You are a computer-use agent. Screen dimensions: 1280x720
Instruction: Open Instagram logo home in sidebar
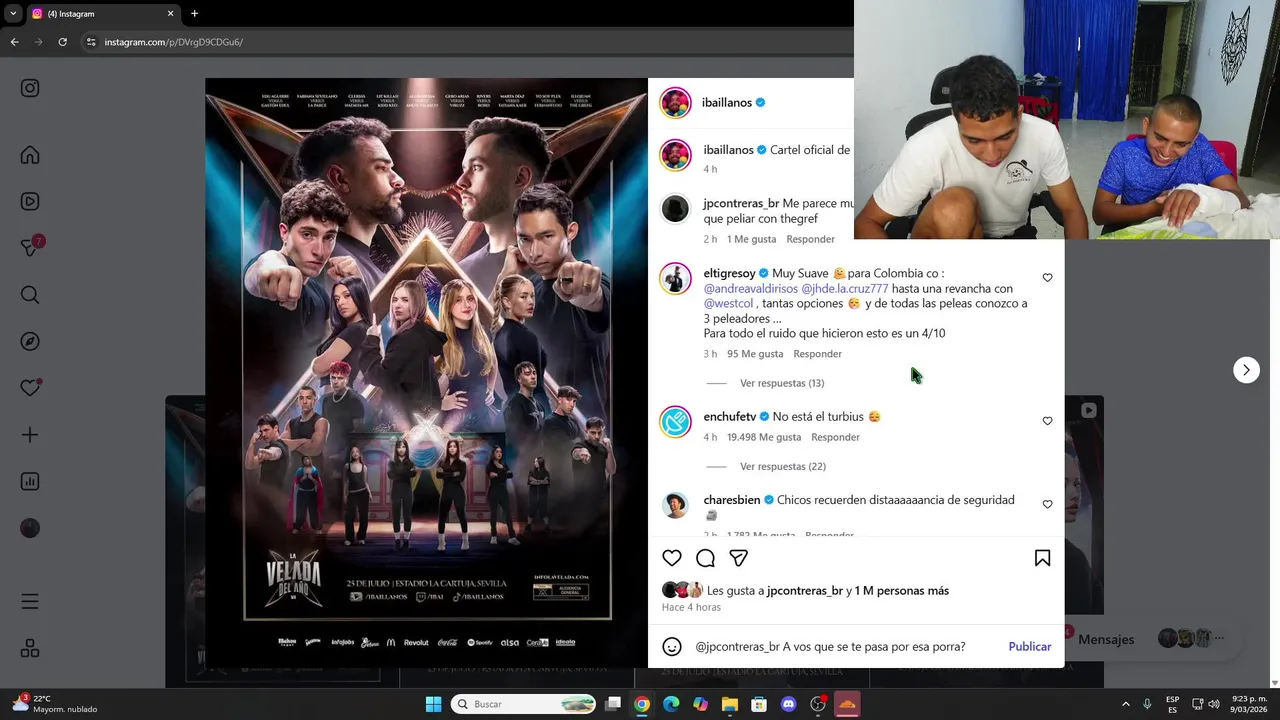[30, 88]
